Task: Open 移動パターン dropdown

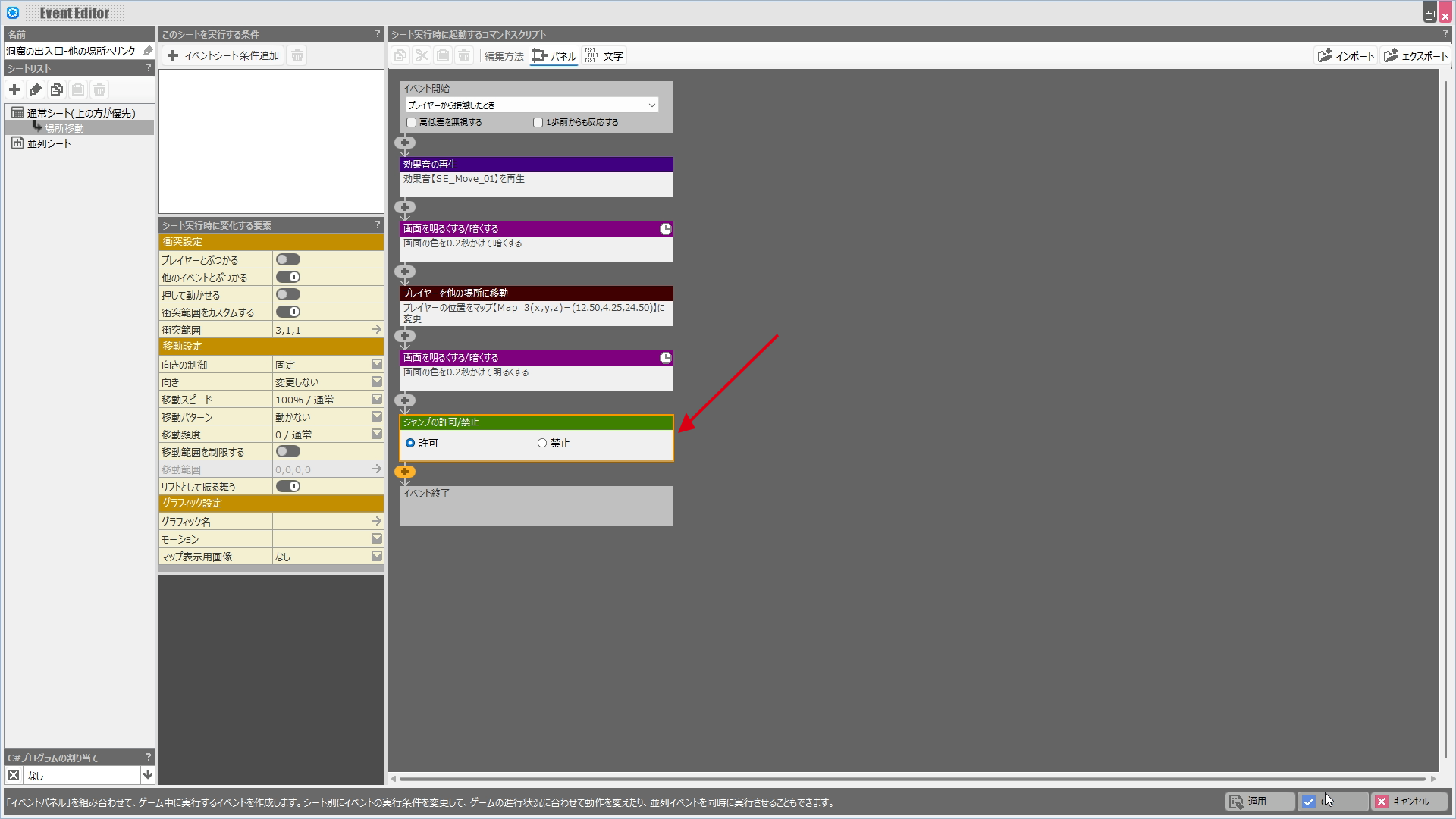Action: 377,416
